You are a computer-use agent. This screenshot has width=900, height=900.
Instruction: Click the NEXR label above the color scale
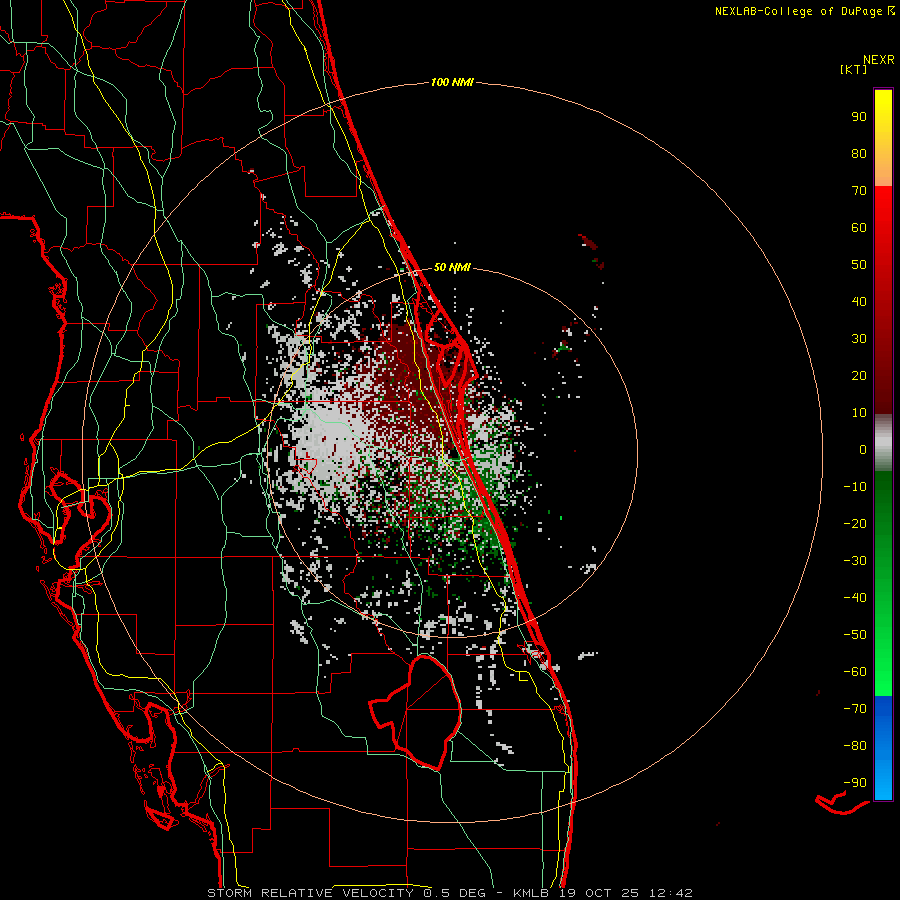click(x=879, y=60)
